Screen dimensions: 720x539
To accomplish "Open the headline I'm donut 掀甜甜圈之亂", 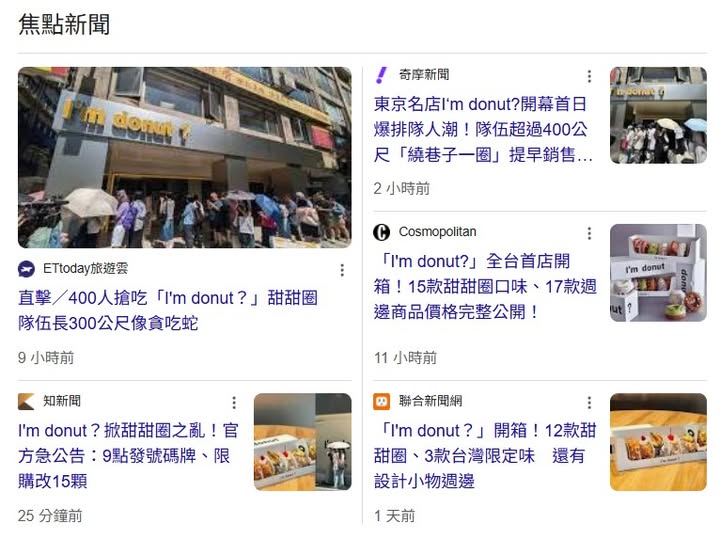I will tap(128, 456).
